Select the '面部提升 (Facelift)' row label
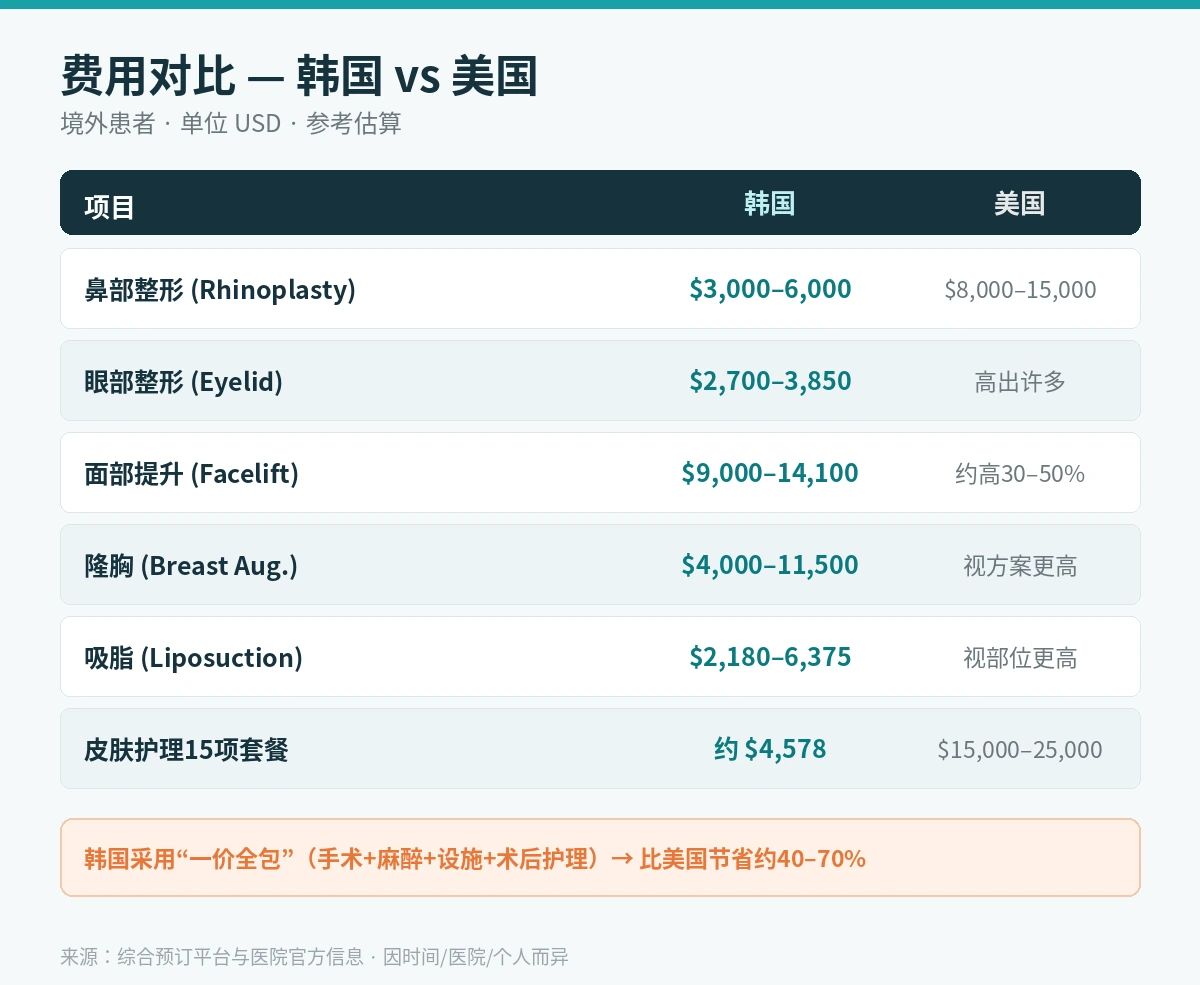 (191, 474)
